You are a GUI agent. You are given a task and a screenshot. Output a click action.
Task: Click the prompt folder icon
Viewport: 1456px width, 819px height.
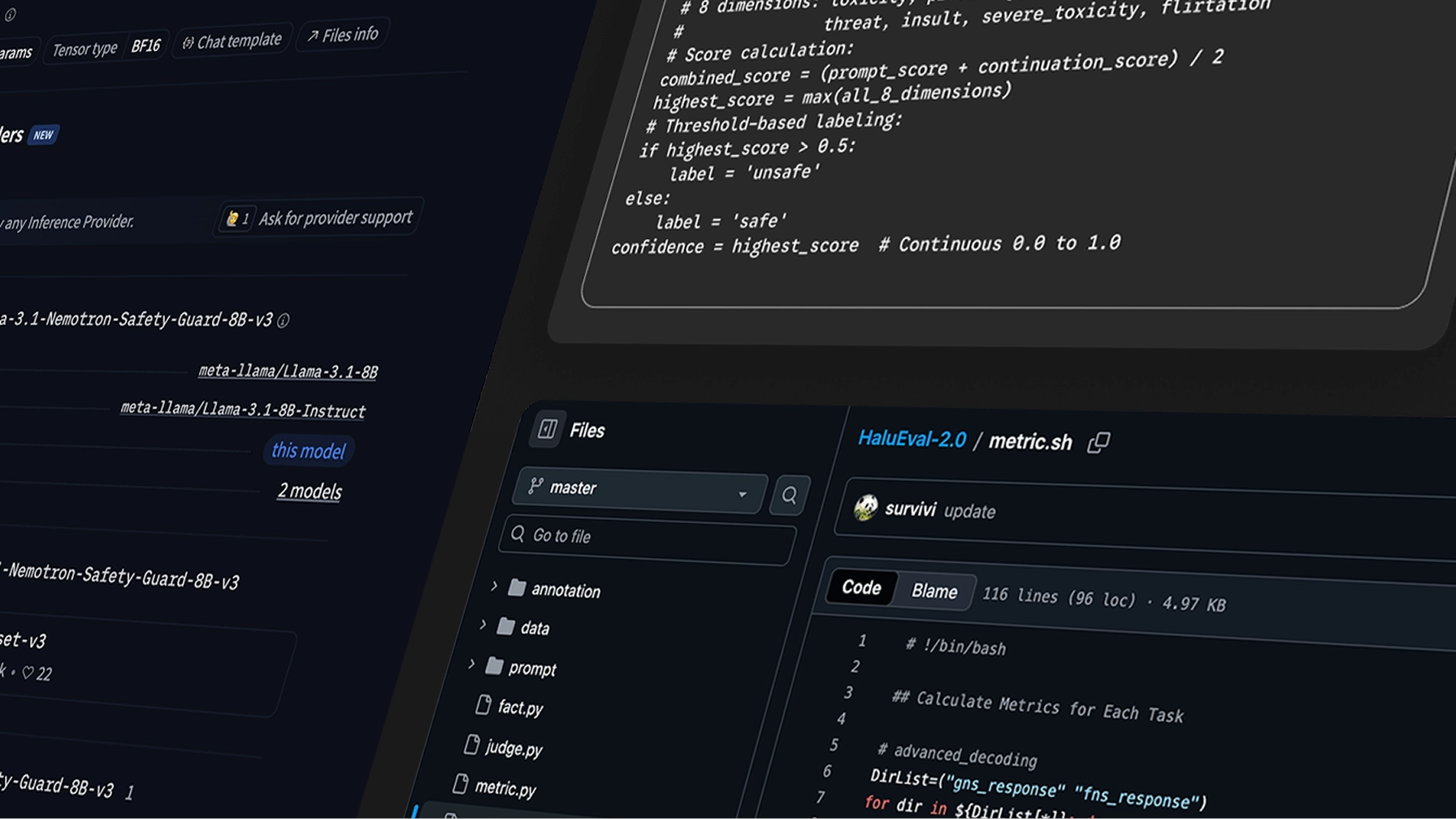coord(493,666)
